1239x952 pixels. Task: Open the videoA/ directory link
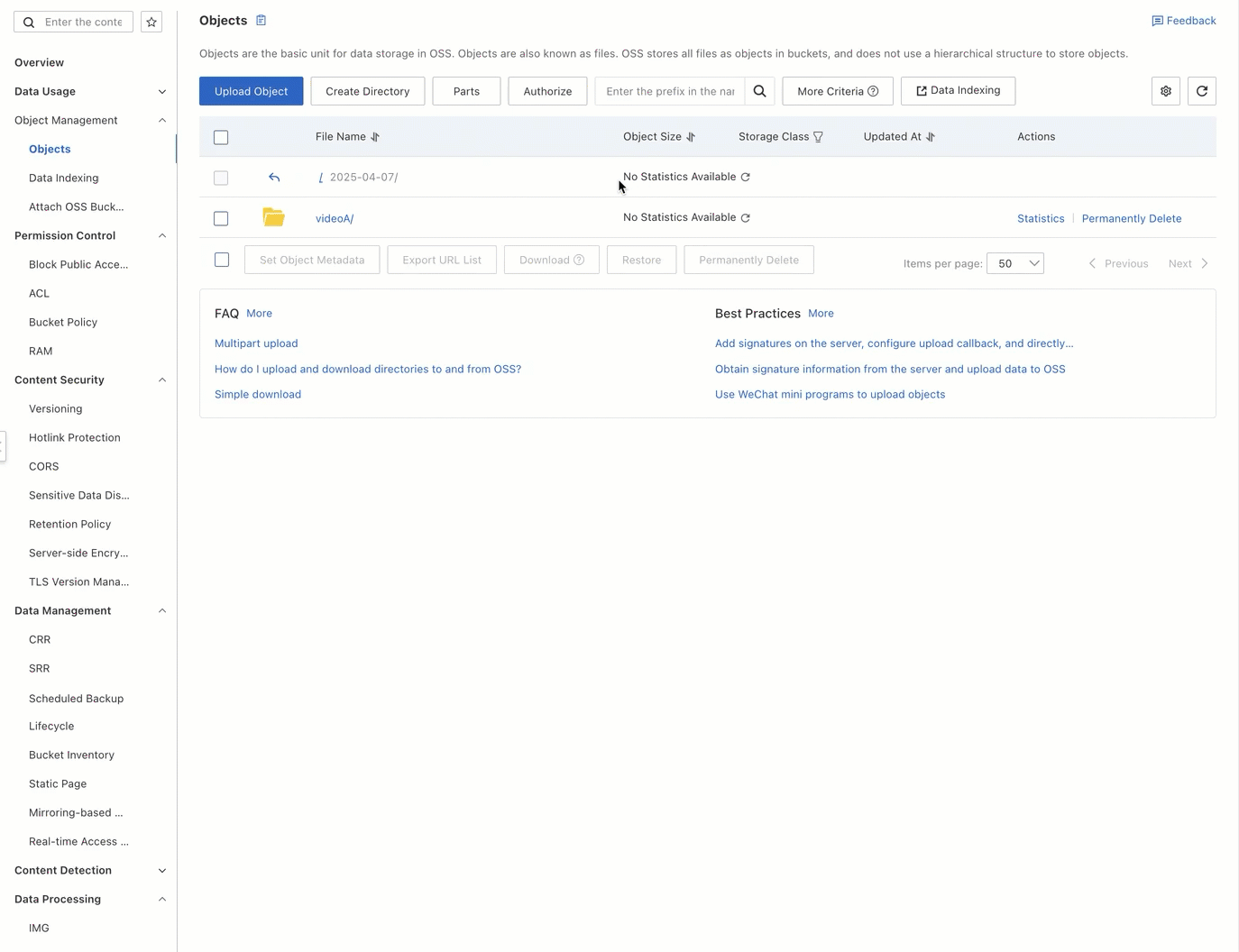(335, 218)
